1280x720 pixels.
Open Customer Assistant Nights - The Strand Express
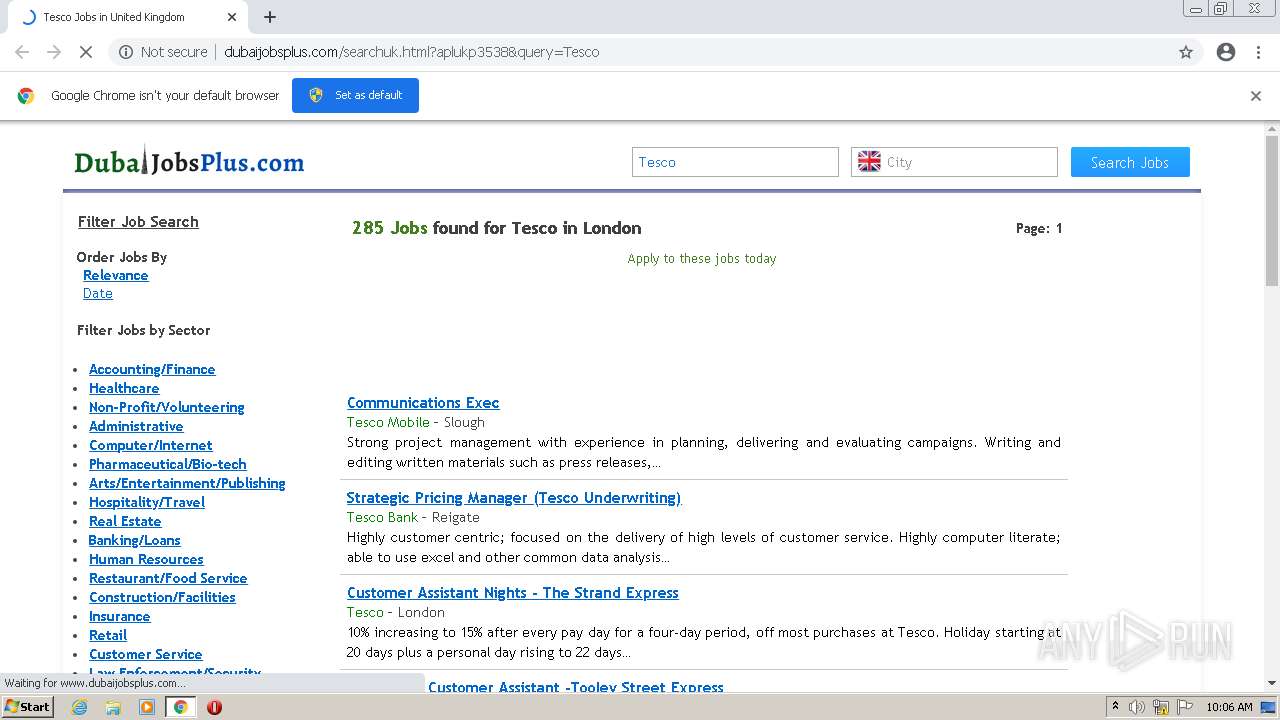click(513, 592)
